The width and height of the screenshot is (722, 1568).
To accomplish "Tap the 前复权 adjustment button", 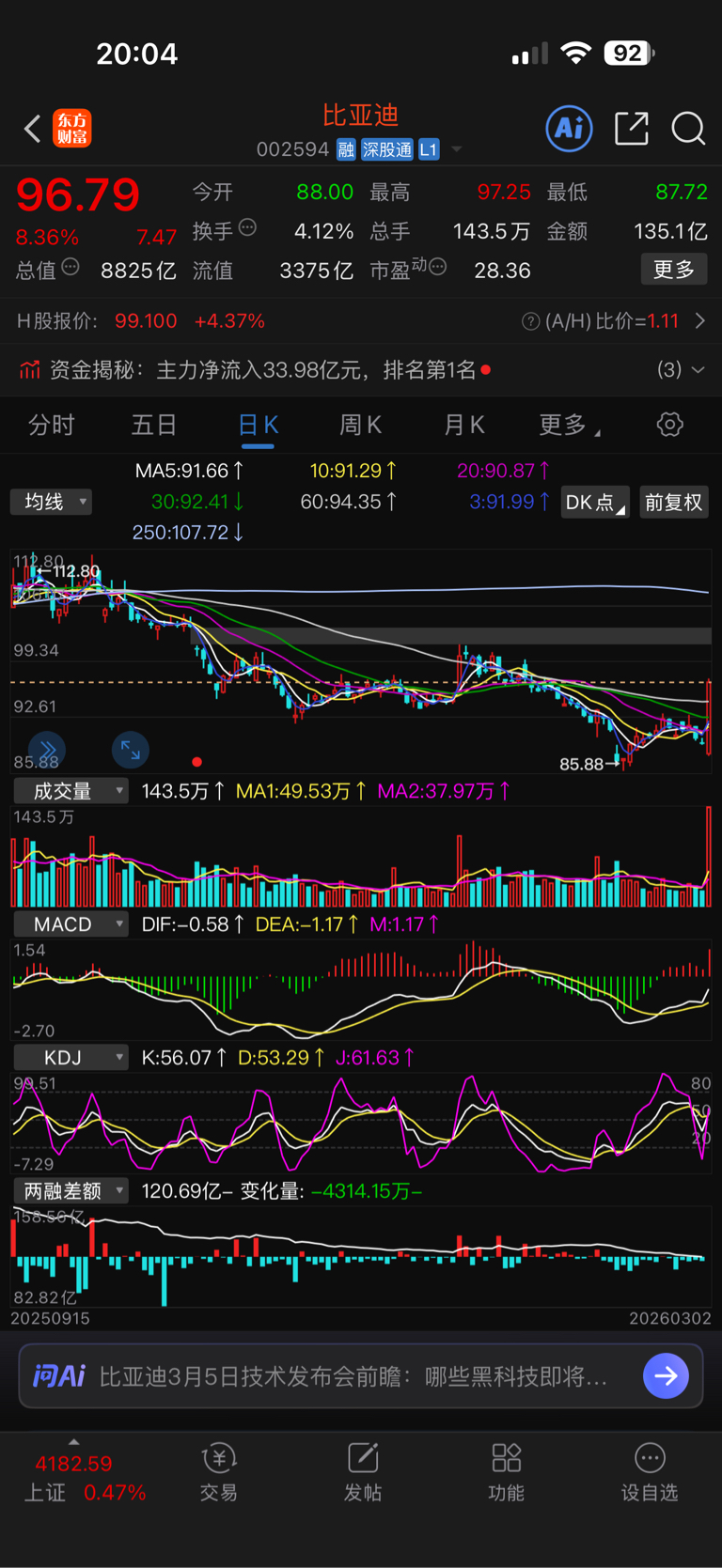I will 674,502.
